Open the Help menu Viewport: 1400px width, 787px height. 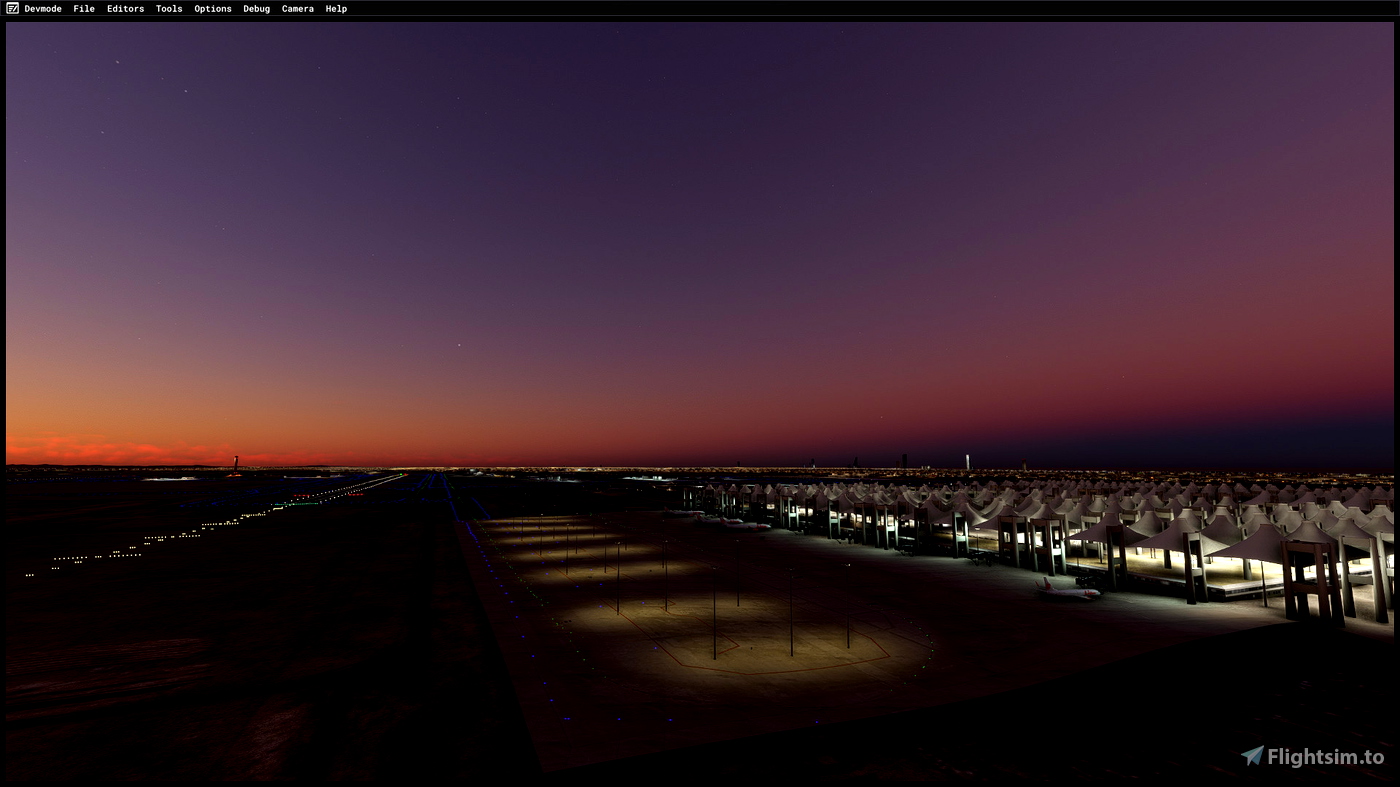(x=336, y=8)
